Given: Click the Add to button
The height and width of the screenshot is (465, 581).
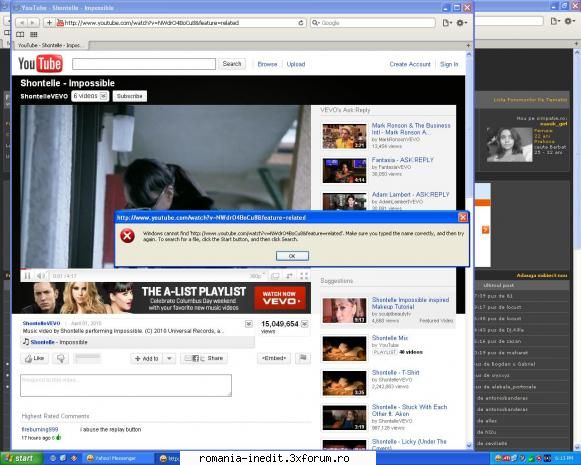Looking at the screenshot, I should point(146,358).
